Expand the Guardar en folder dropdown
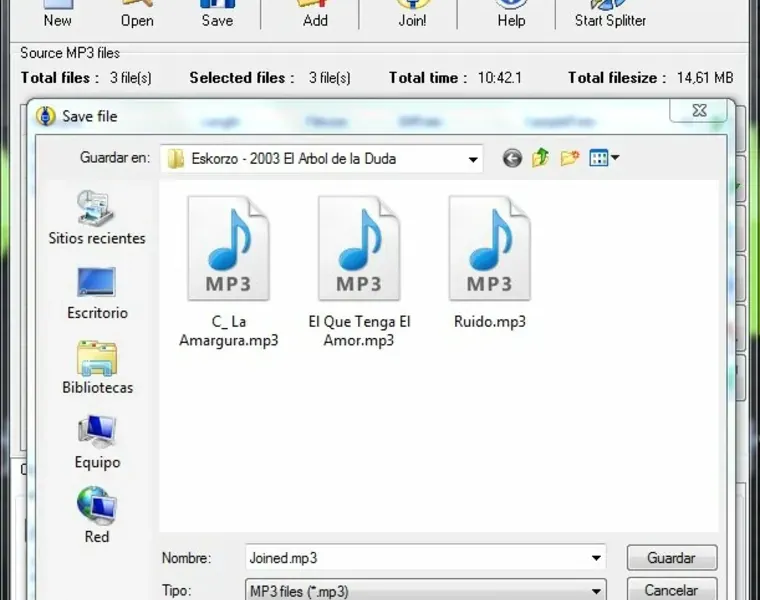 473,159
